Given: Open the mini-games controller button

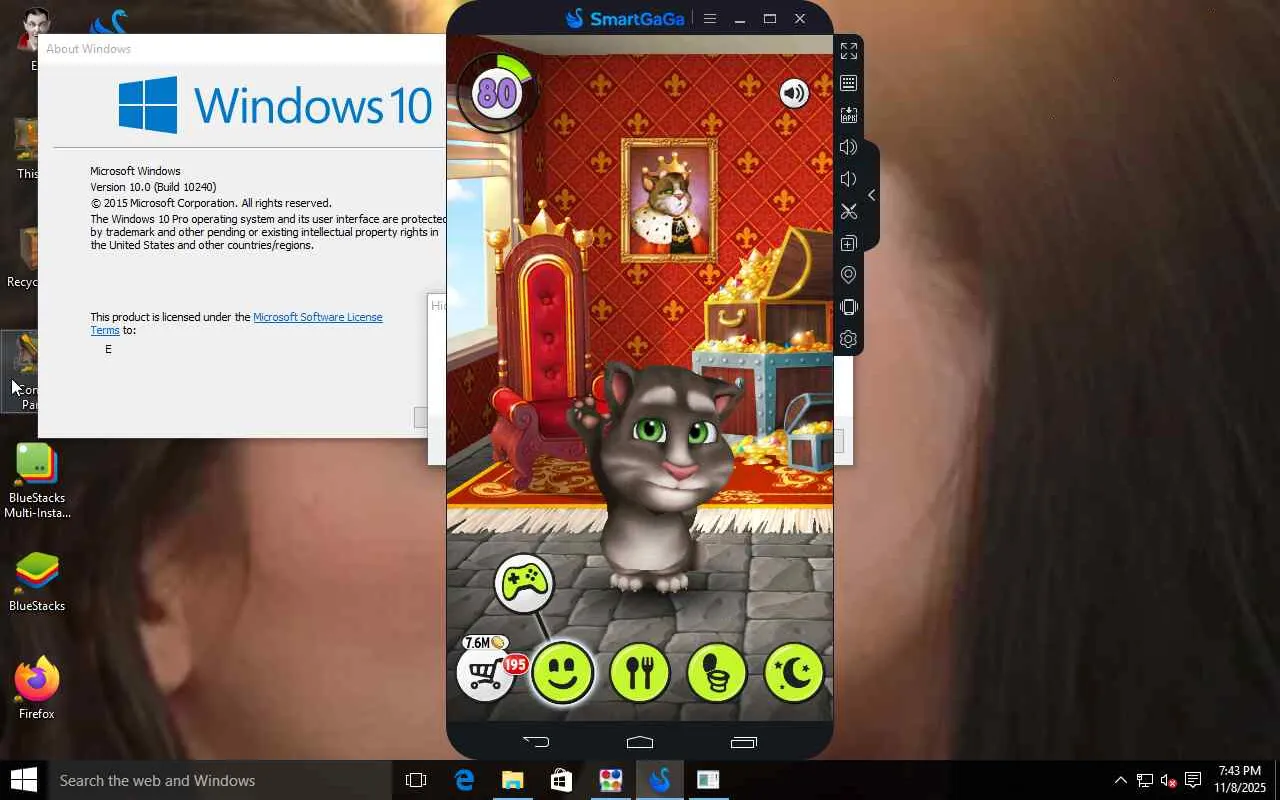Looking at the screenshot, I should coord(524,582).
